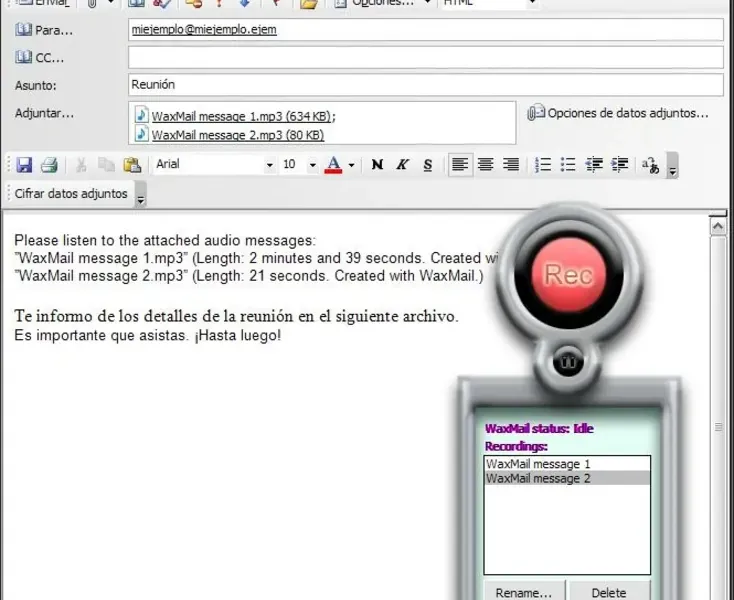
Task: Toggle italic K formatting
Action: click(x=402, y=165)
